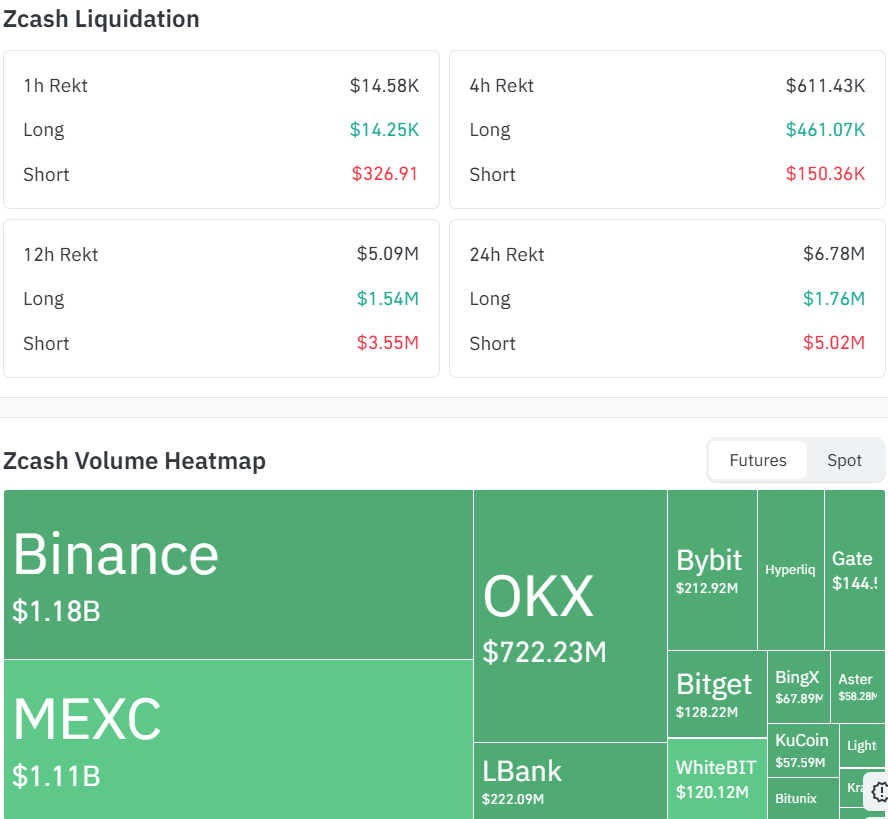This screenshot has width=888, height=819.
Task: Click the 1h Long value $14.25K
Action: tap(384, 130)
